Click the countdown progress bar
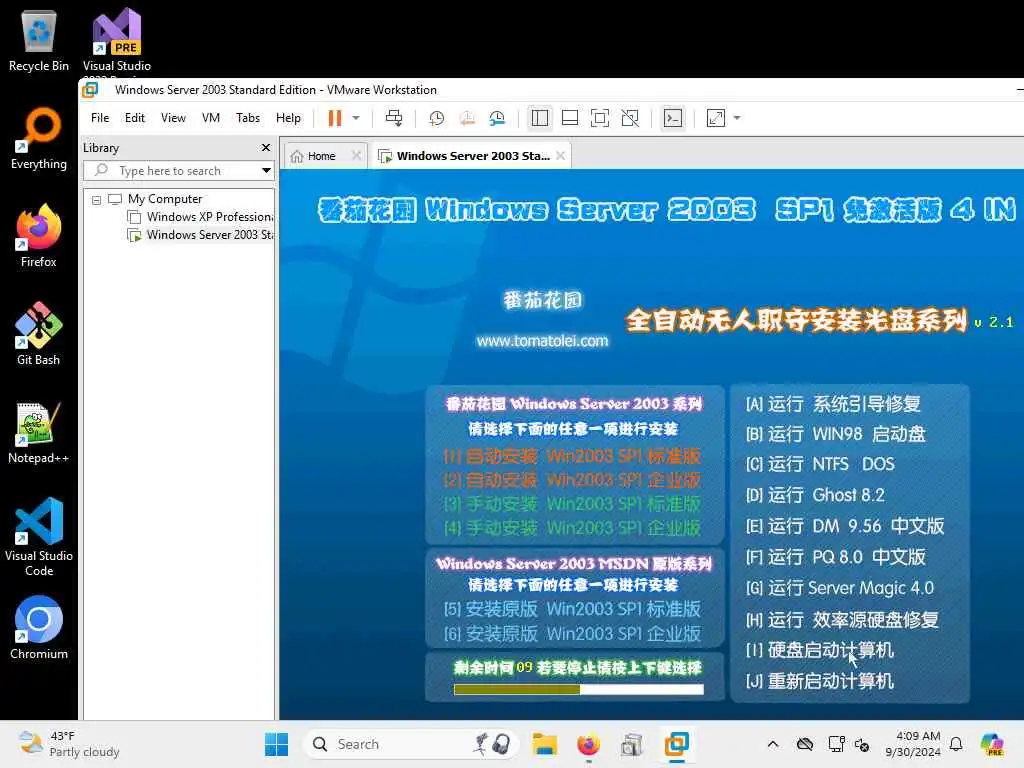Viewport: 1024px width, 768px height. pos(579,689)
